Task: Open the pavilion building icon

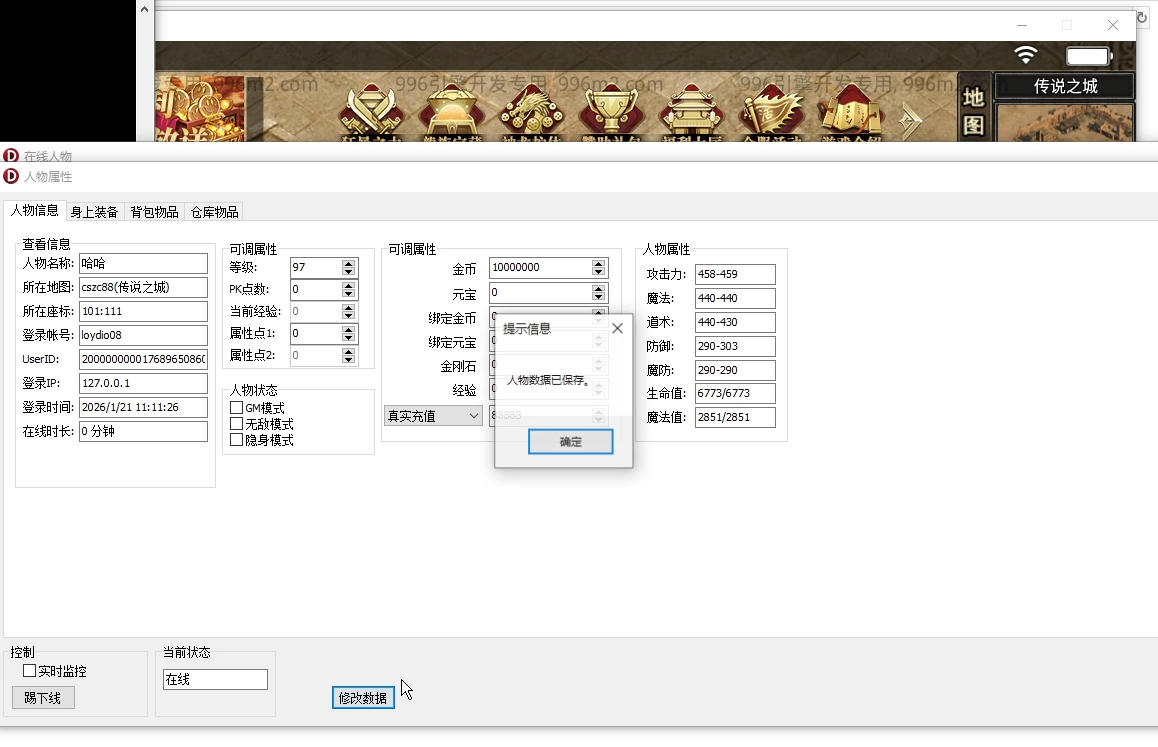Action: [690, 112]
